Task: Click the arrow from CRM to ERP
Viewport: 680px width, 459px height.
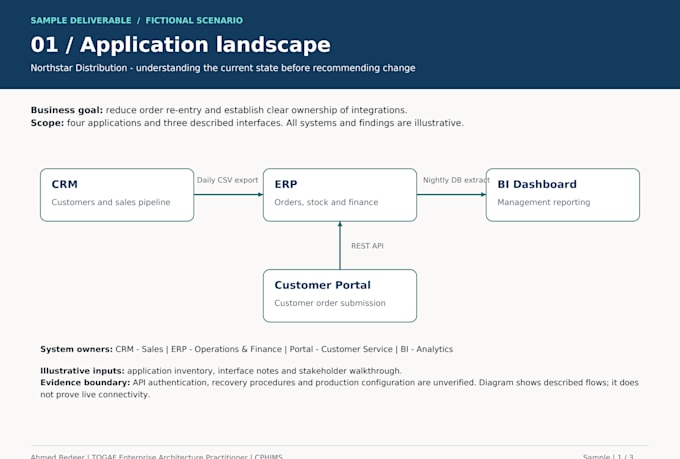Action: 229,194
